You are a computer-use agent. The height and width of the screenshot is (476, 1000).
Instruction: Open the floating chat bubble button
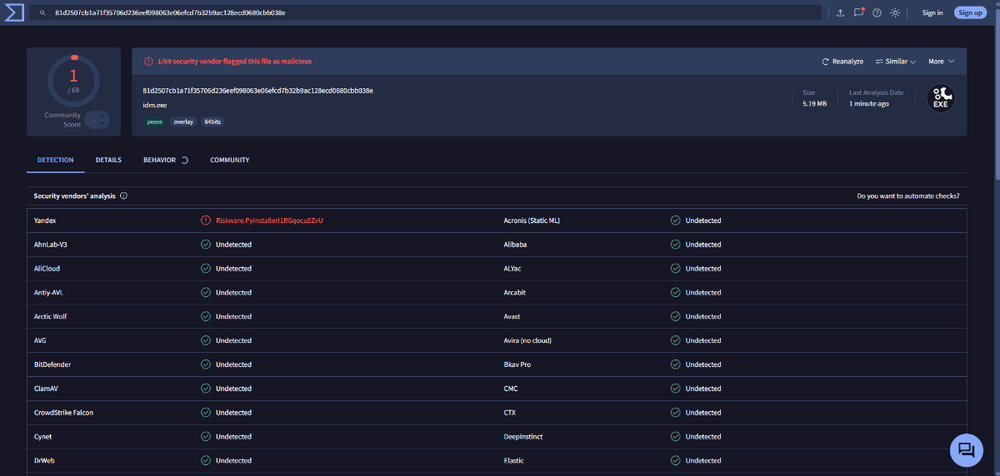(x=966, y=450)
